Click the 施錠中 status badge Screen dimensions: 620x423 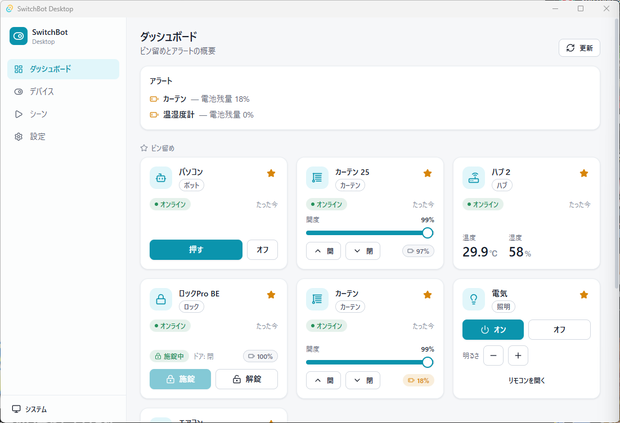click(x=169, y=356)
